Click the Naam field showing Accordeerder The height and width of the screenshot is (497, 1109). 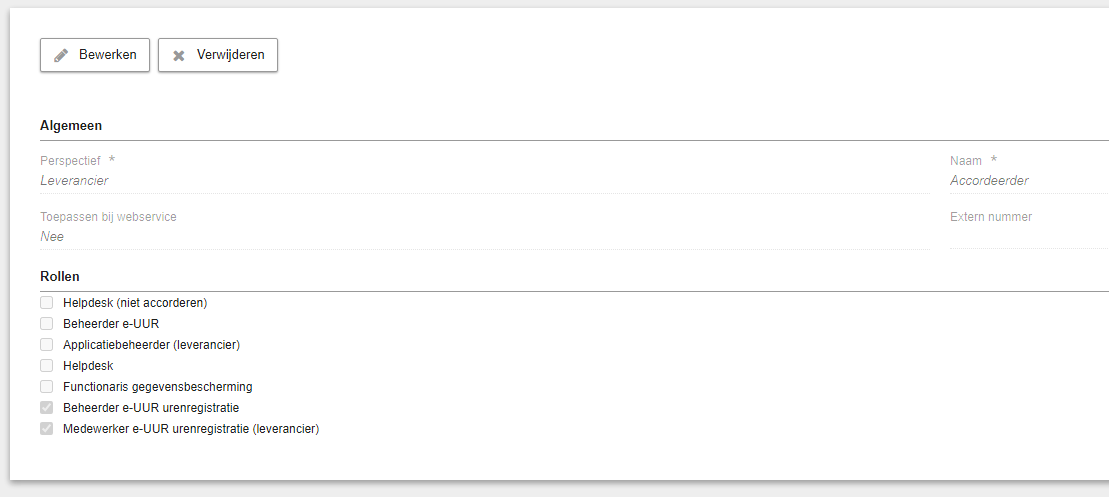pos(1029,181)
